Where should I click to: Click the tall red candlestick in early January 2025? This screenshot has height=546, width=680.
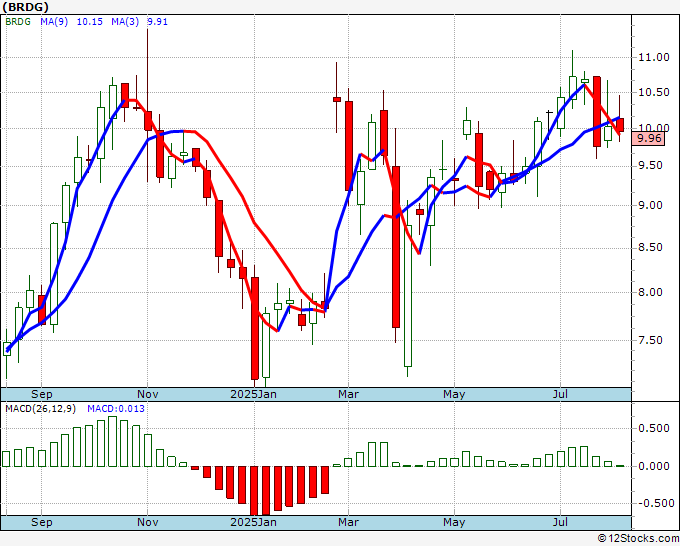click(255, 328)
